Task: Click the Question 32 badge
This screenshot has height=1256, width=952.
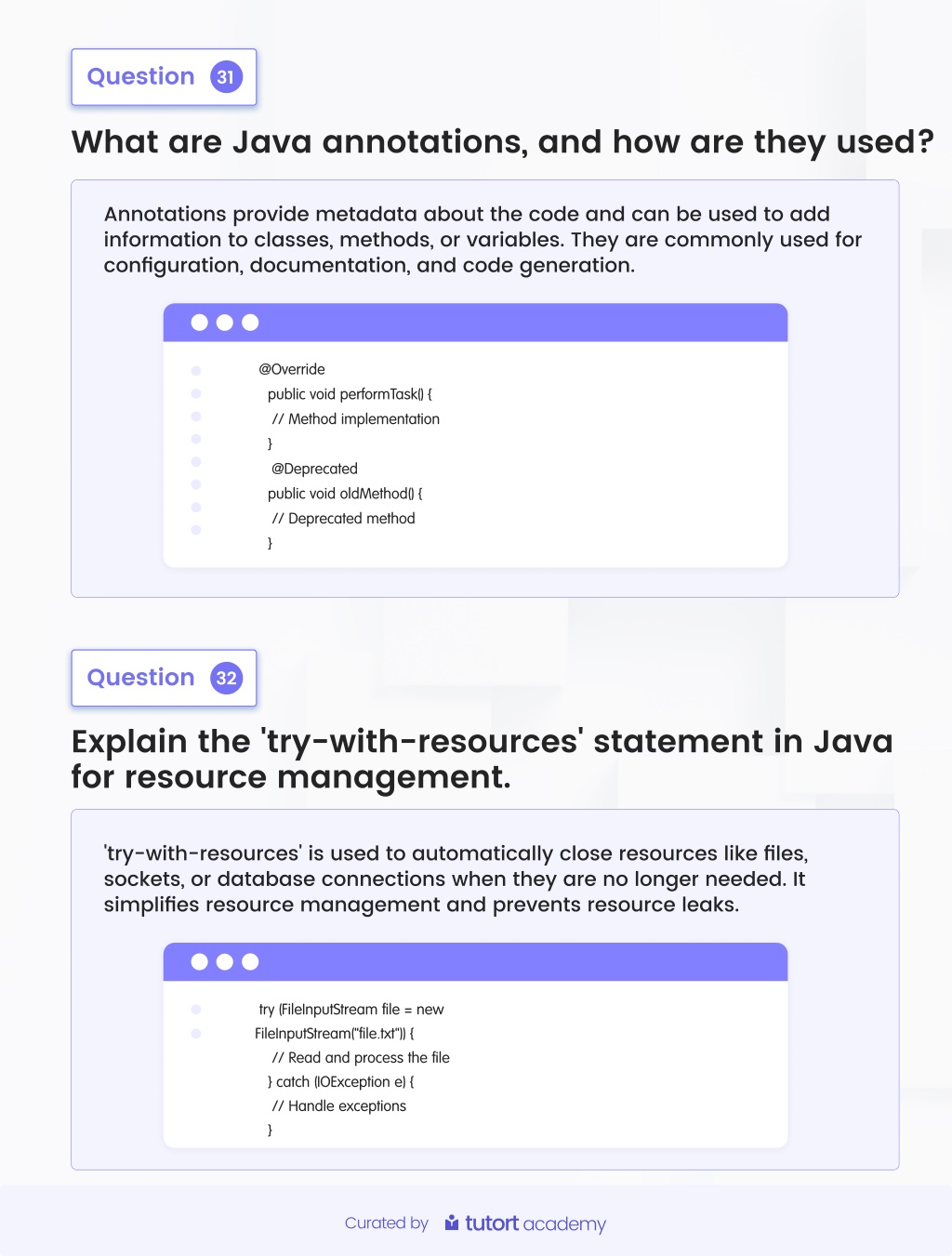Action: (x=164, y=678)
